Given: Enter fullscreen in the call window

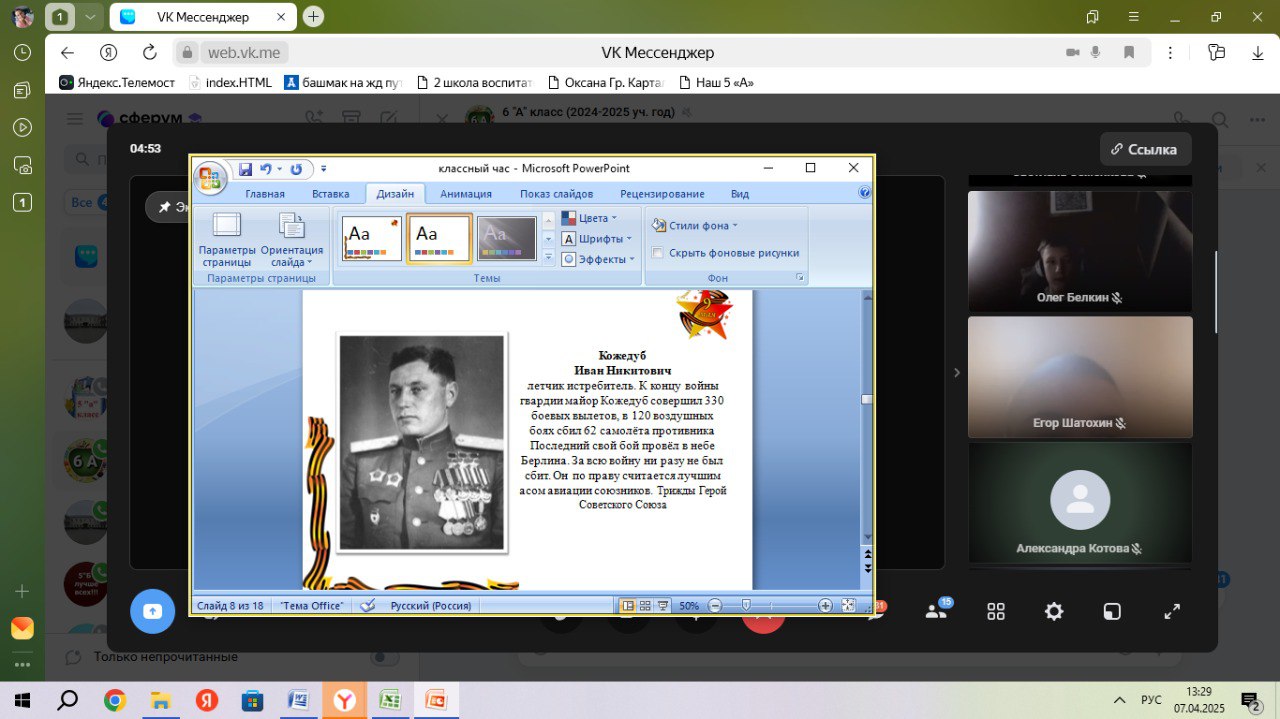Looking at the screenshot, I should 1172,611.
